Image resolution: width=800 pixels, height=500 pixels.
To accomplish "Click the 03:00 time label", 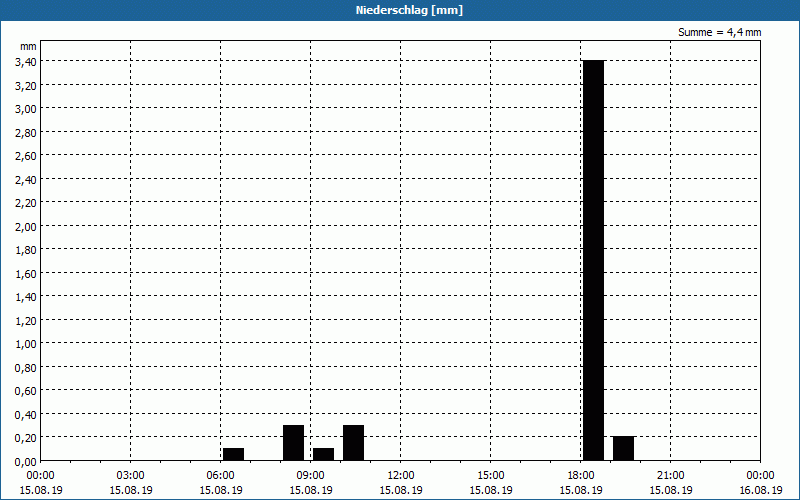I will 131,476.
